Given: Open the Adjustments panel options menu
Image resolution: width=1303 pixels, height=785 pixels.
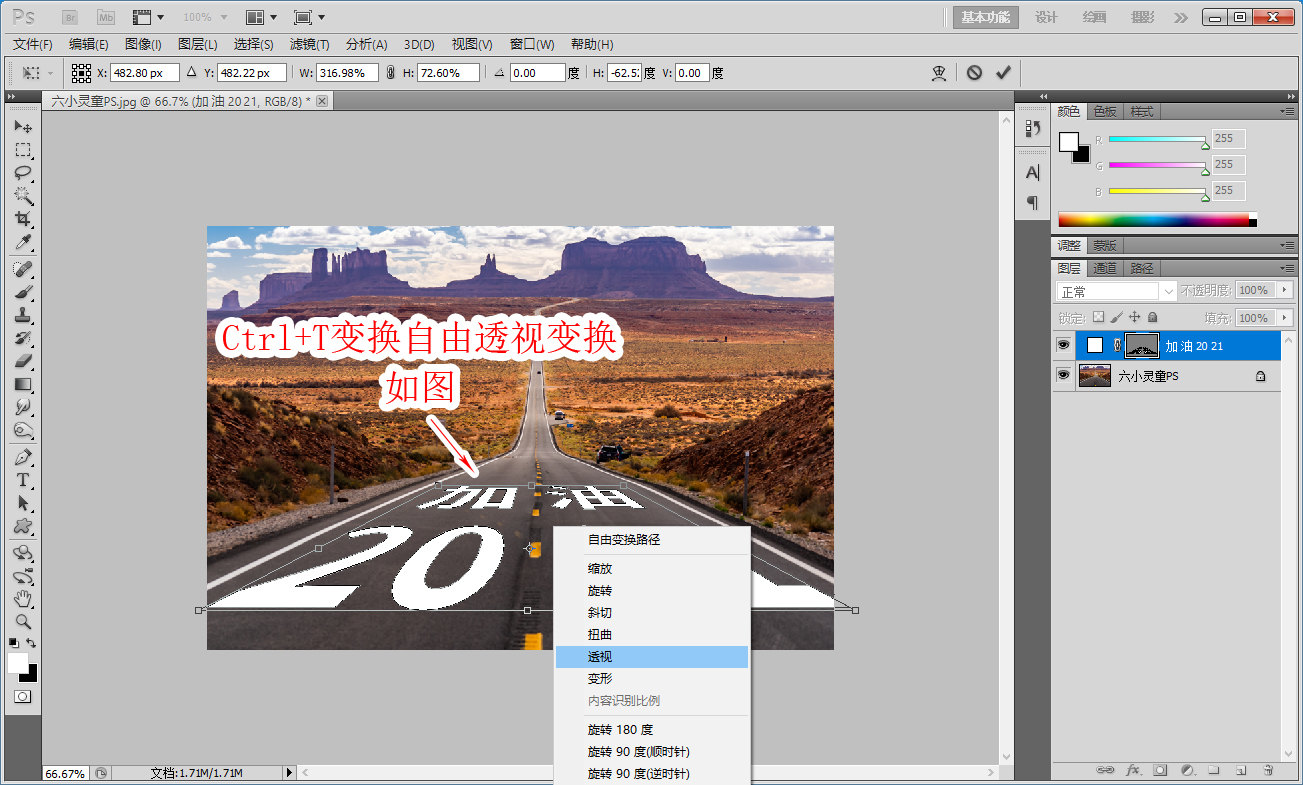Looking at the screenshot, I should point(1286,245).
